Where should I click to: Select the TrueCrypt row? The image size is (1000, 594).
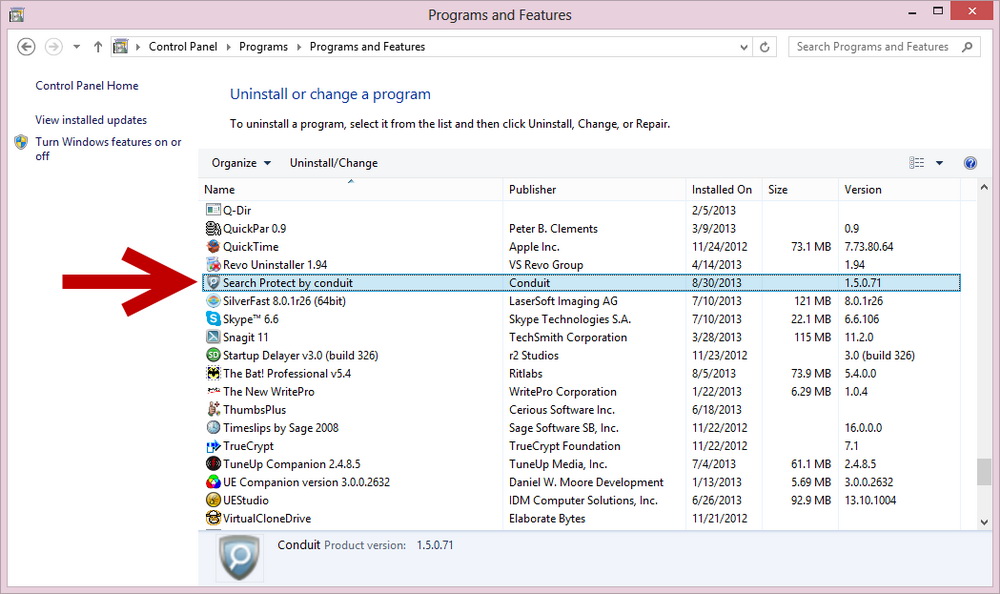(581, 445)
